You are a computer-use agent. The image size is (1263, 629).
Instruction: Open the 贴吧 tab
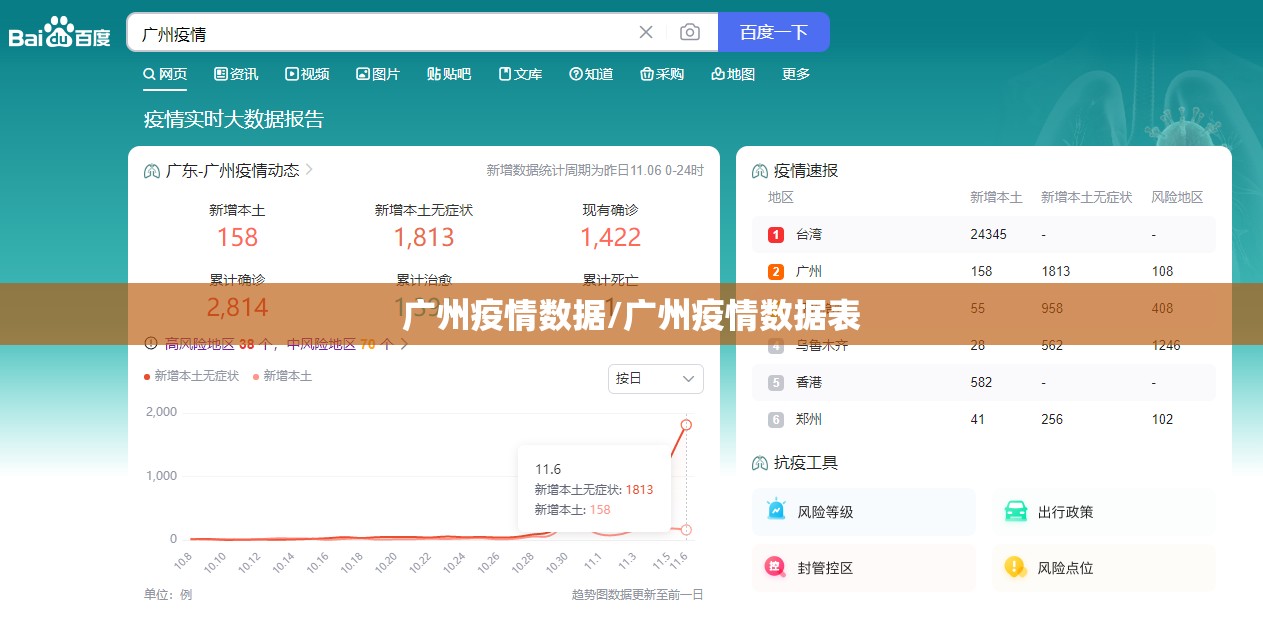point(449,74)
